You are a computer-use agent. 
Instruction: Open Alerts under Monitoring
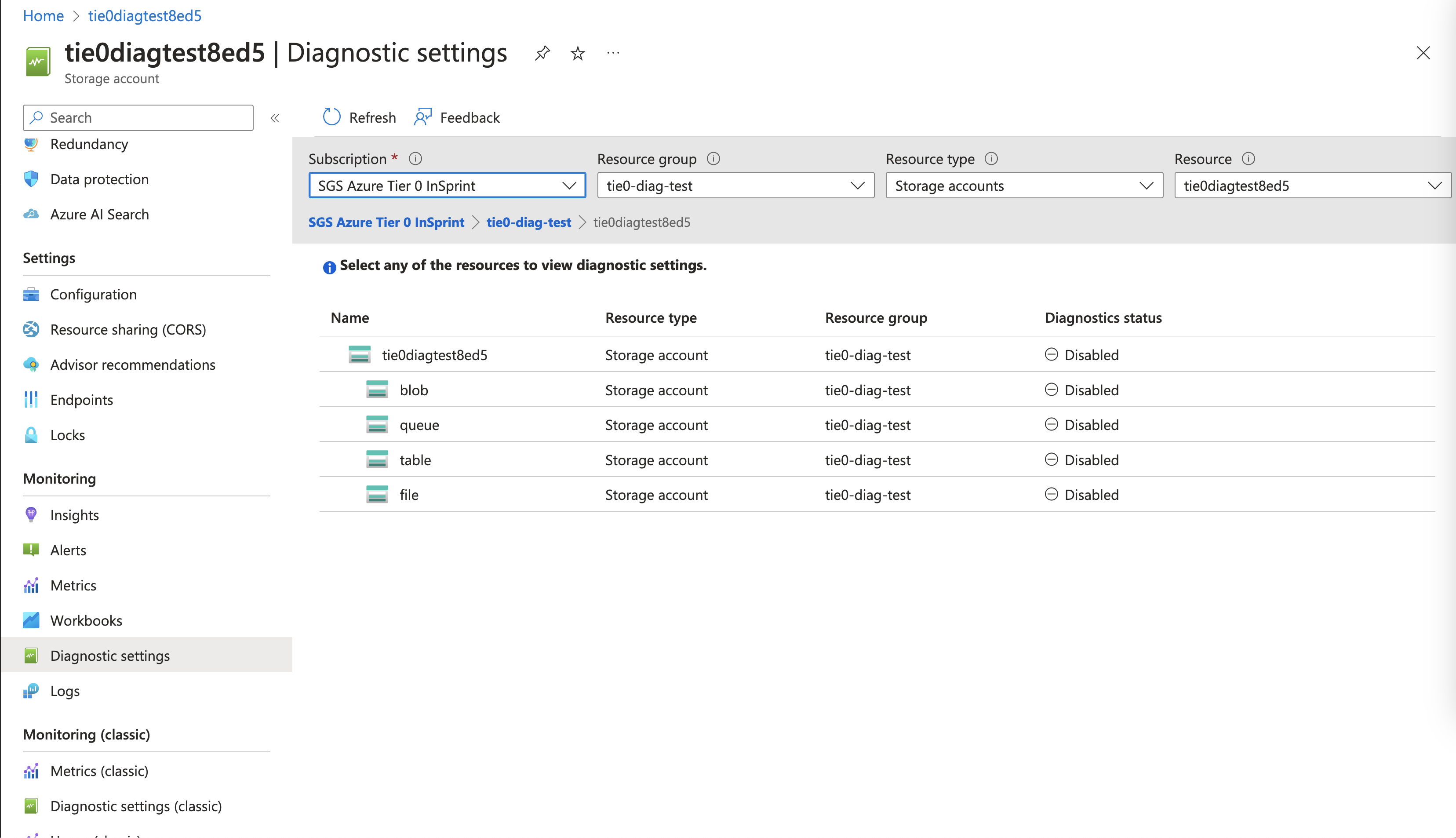[x=69, y=550]
